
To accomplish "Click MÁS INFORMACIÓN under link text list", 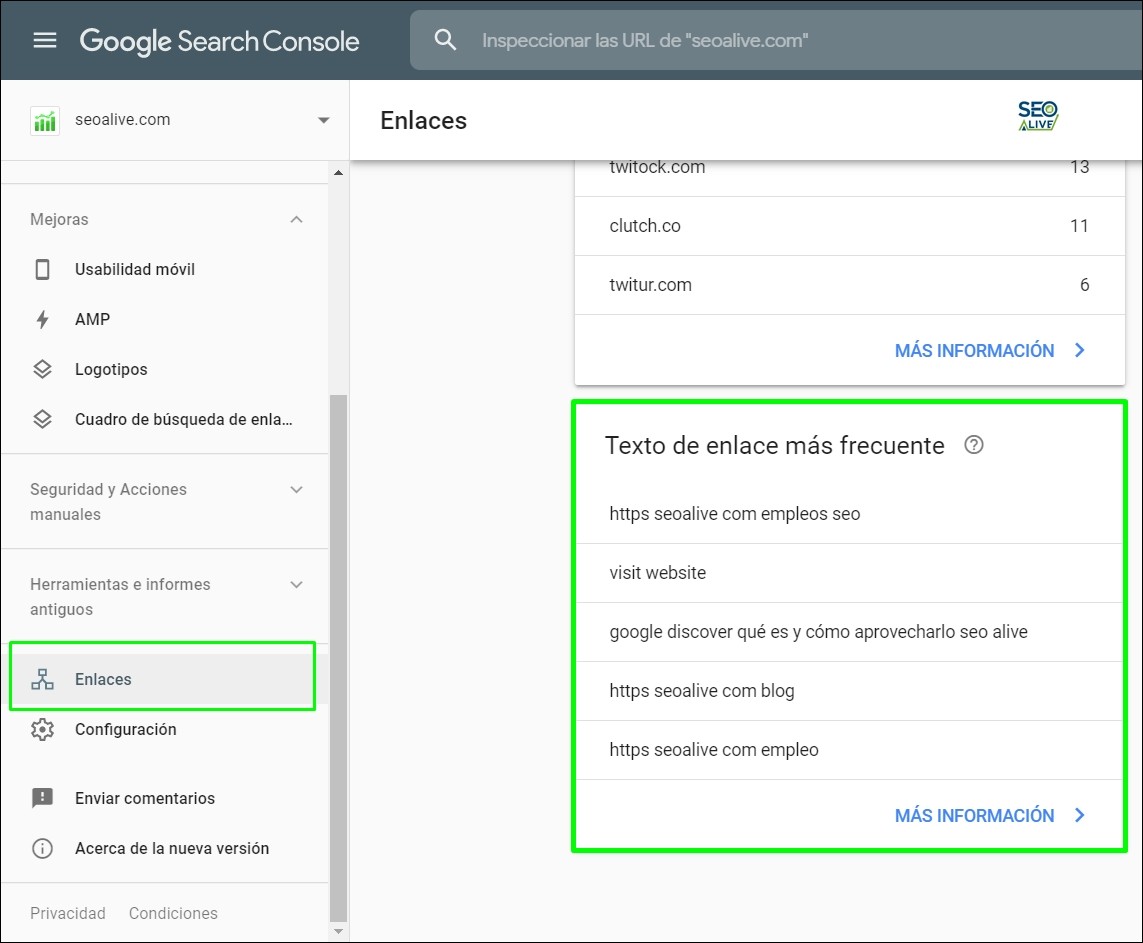I will point(989,815).
